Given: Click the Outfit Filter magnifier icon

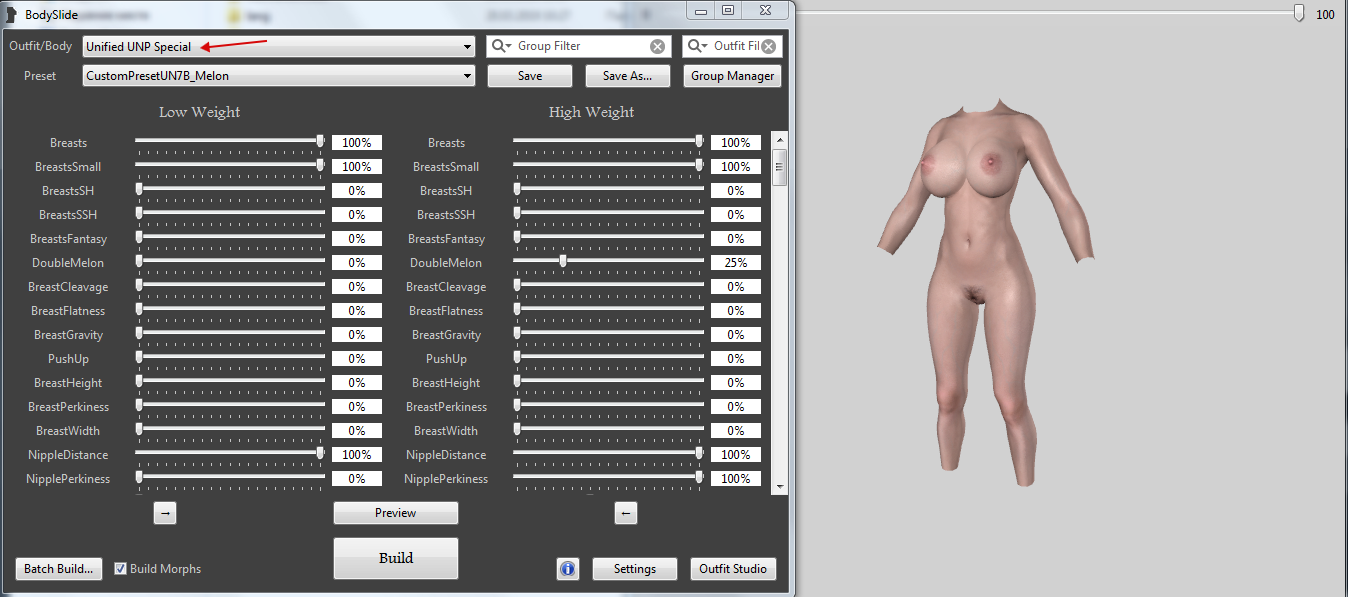Looking at the screenshot, I should click(696, 46).
